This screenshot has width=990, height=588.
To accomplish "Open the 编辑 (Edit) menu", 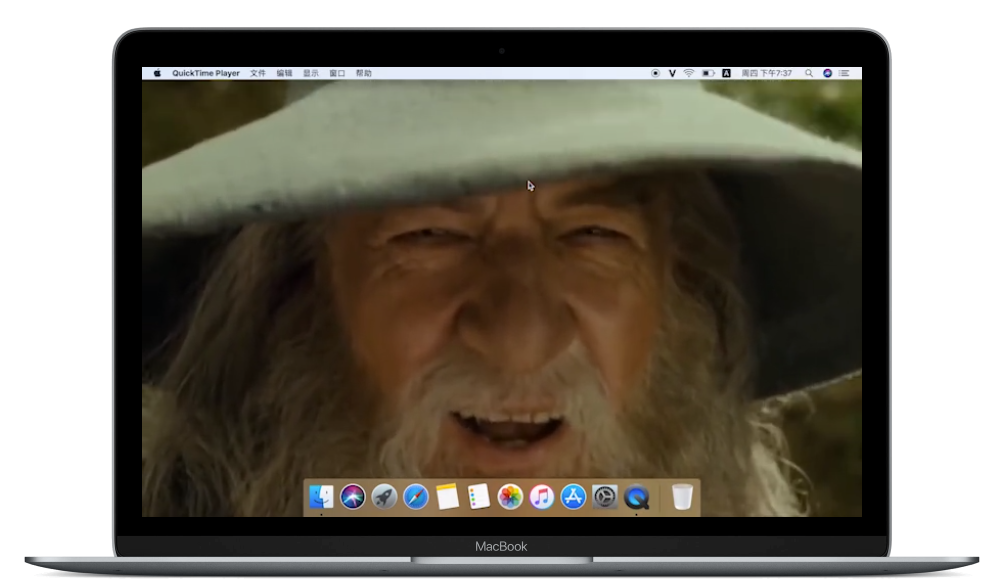I will point(285,73).
